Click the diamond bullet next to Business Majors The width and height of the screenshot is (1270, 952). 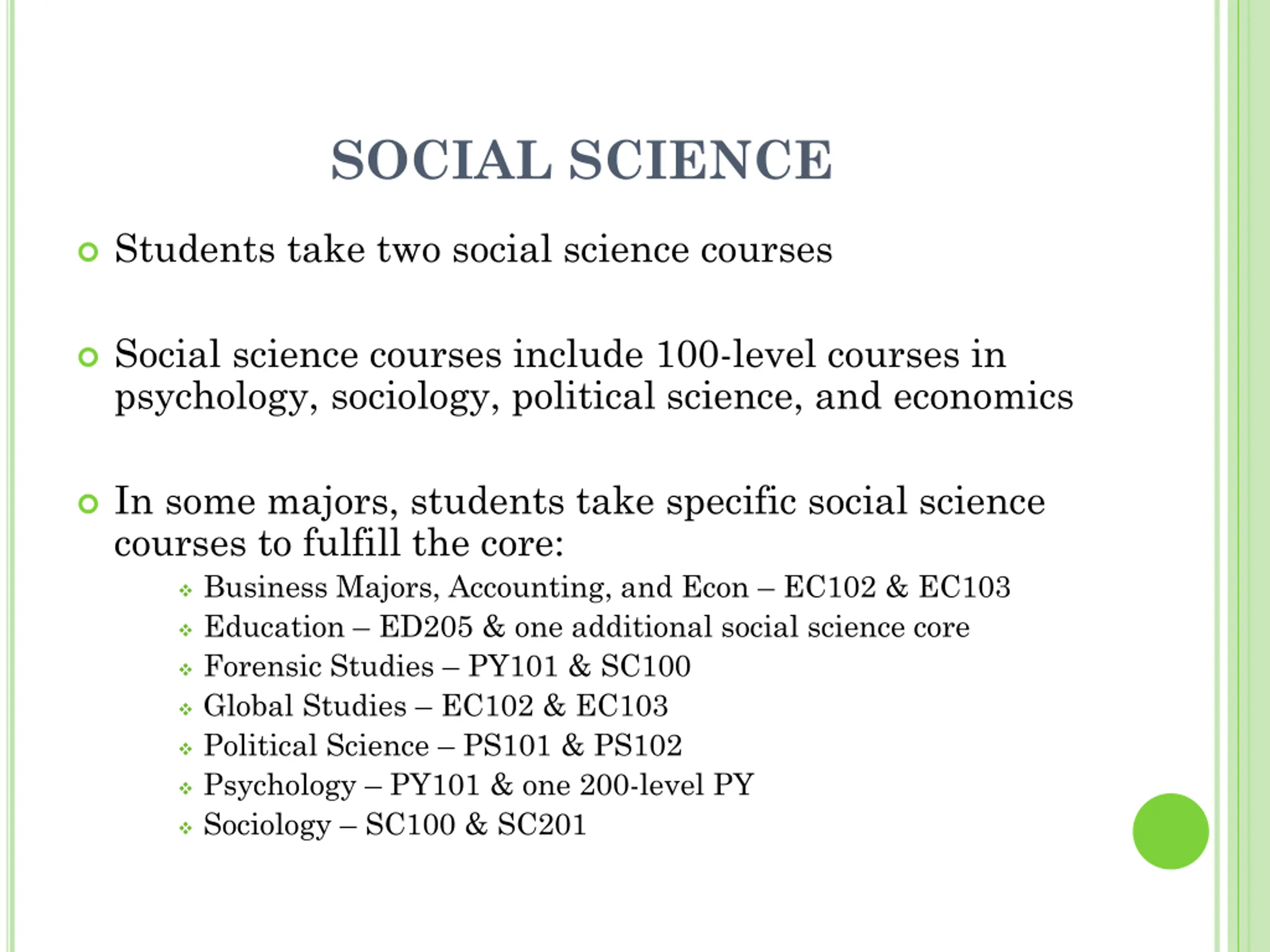click(x=186, y=591)
